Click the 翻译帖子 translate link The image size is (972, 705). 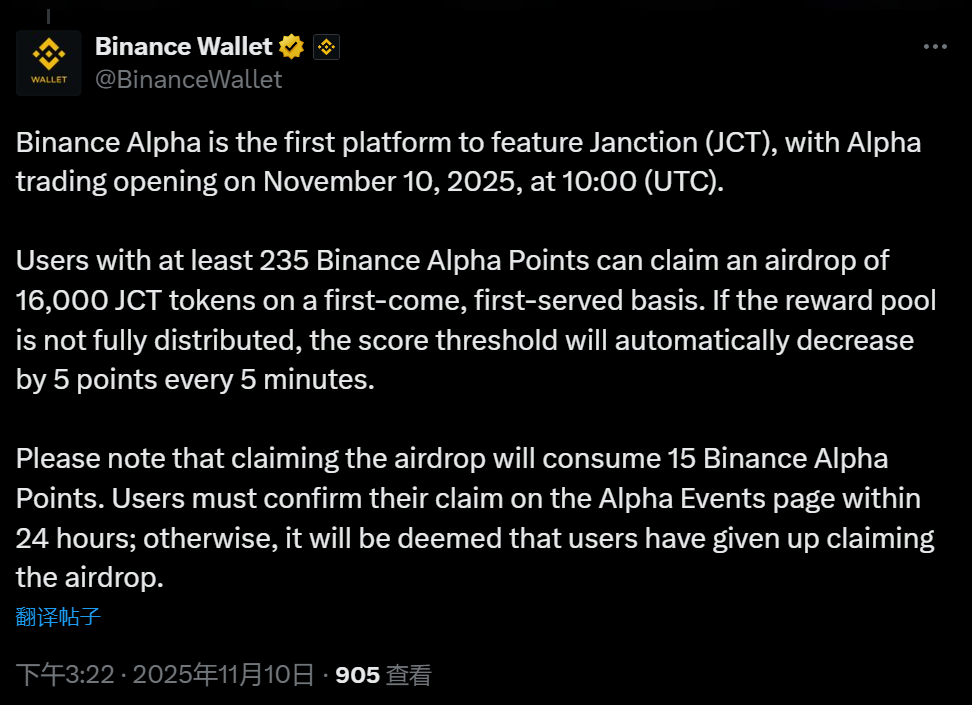[58, 616]
